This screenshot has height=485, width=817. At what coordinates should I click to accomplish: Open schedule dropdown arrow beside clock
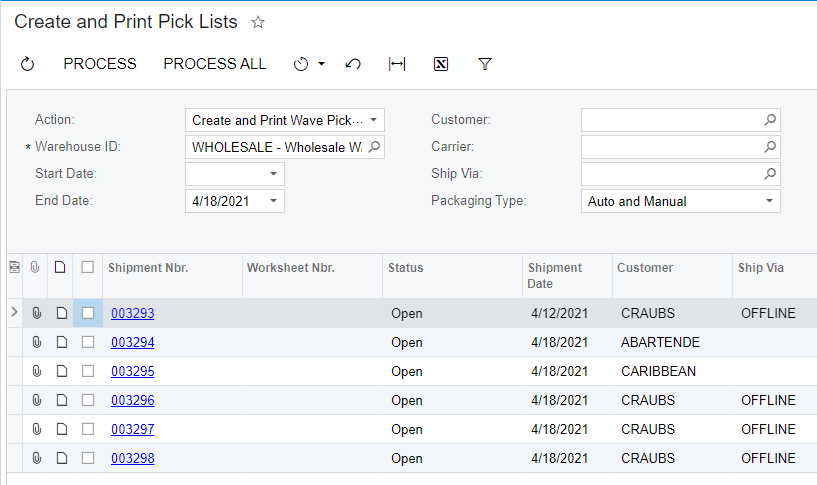321,64
